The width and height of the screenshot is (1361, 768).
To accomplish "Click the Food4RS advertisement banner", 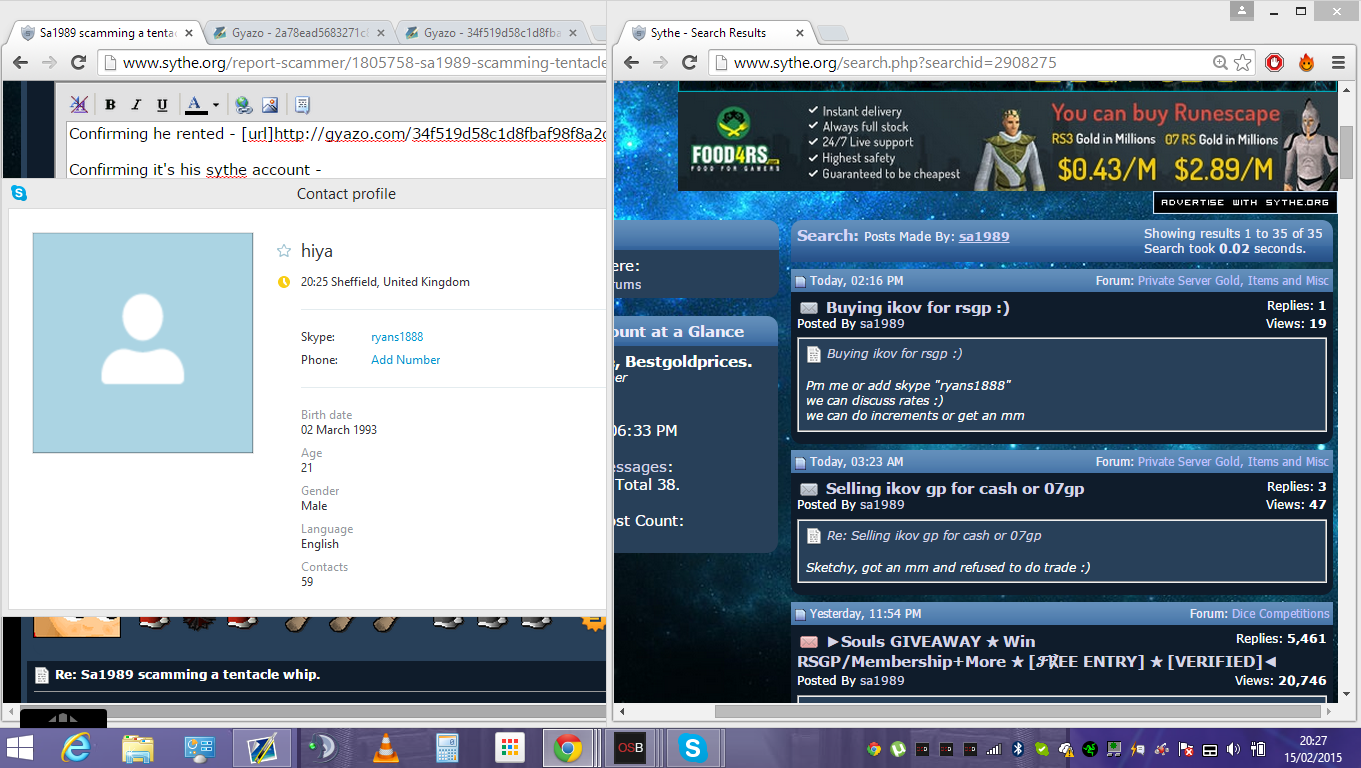I will 1007,143.
